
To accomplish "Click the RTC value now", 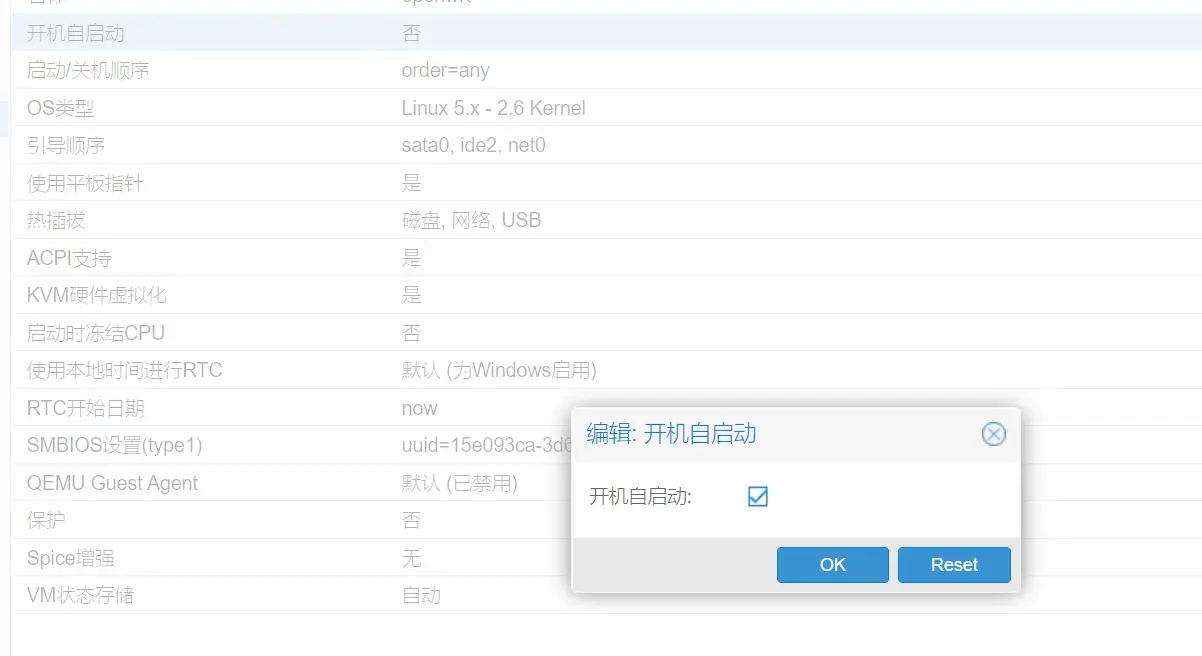I will point(419,409).
